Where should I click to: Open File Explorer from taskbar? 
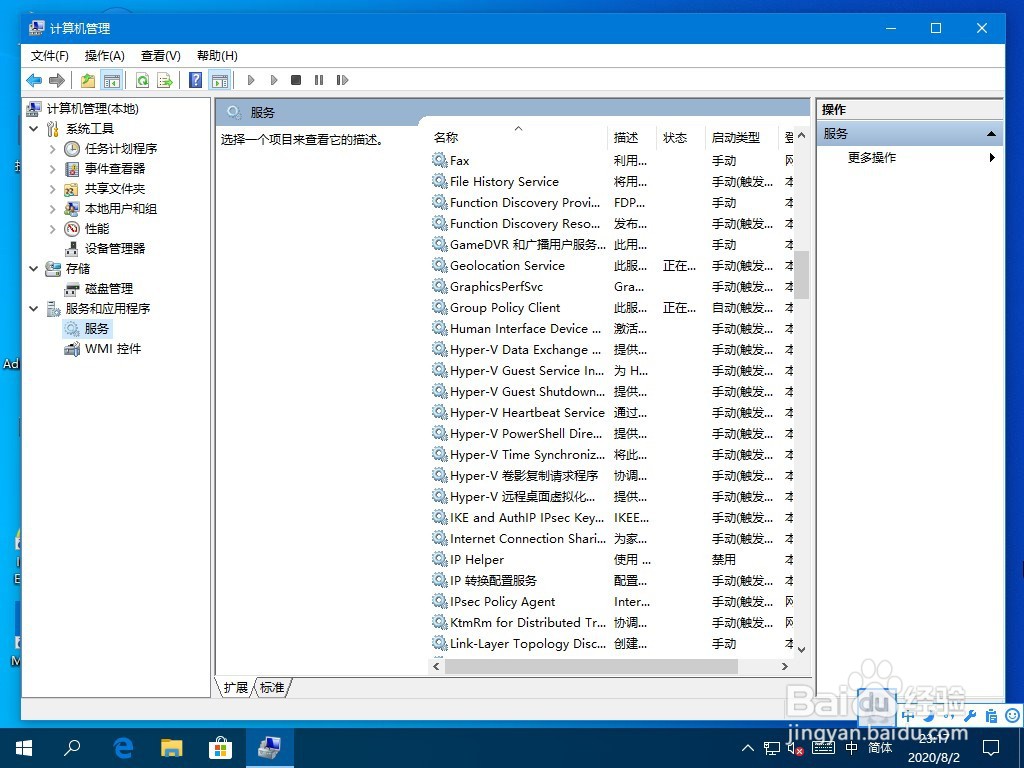(x=172, y=748)
